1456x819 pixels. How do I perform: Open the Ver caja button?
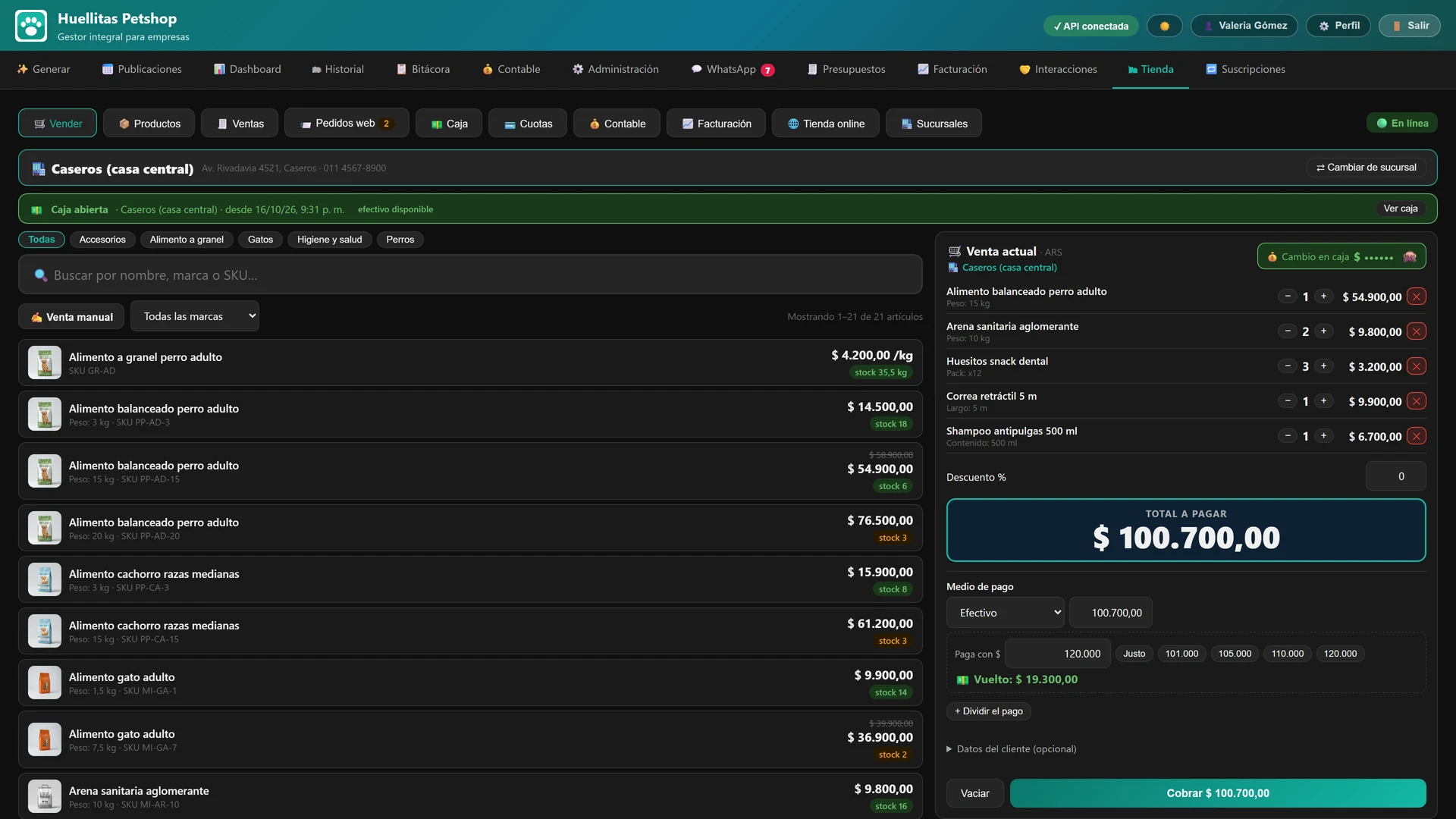click(x=1401, y=209)
